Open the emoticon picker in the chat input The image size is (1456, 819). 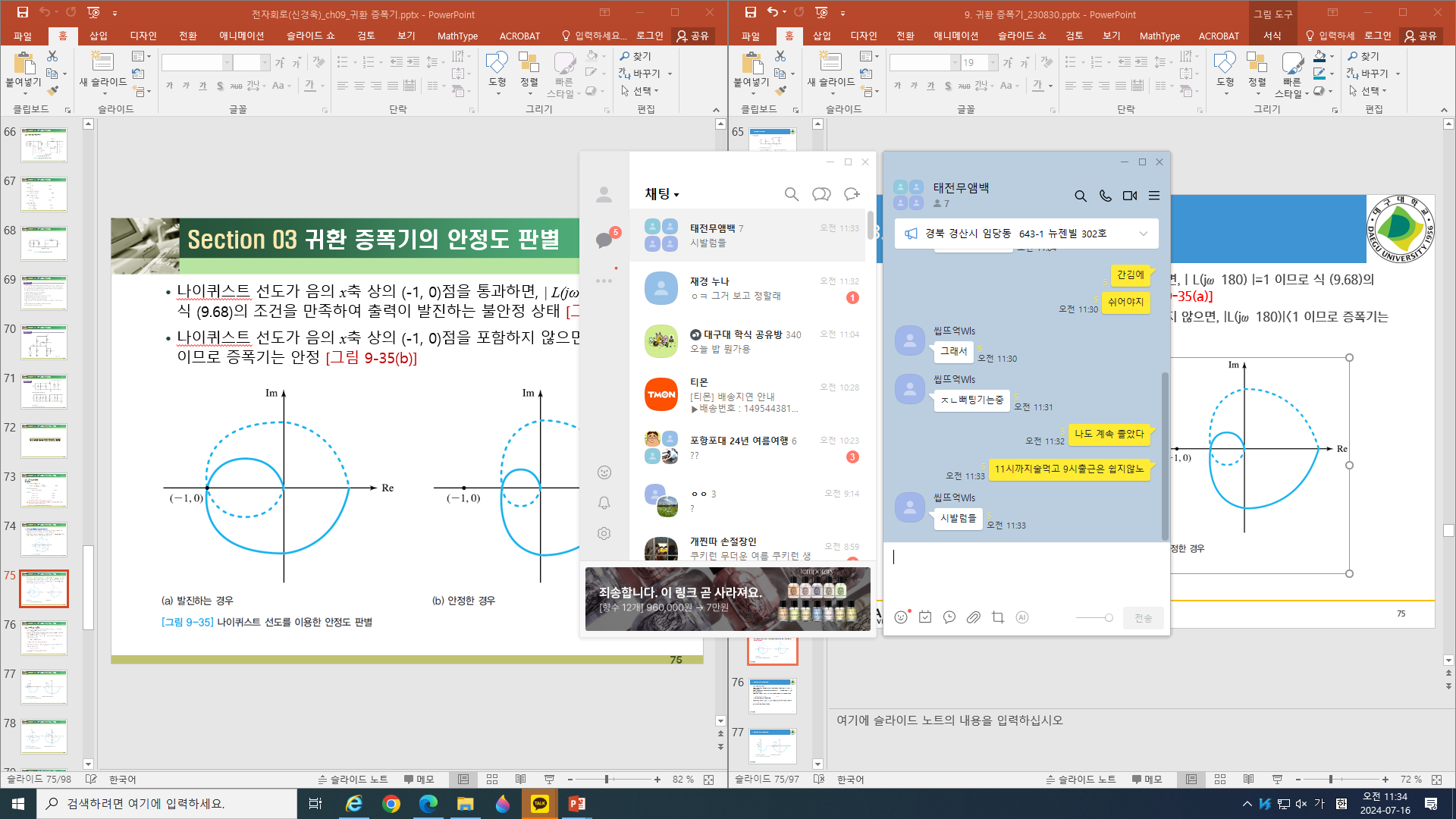click(x=900, y=617)
